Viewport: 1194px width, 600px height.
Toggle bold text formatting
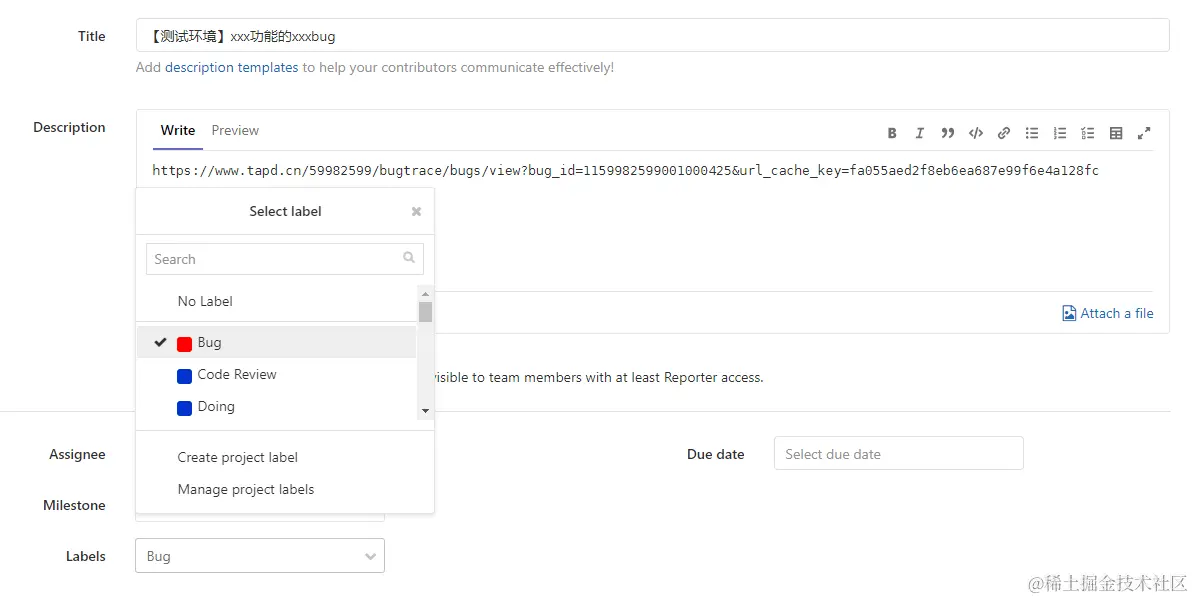[892, 133]
